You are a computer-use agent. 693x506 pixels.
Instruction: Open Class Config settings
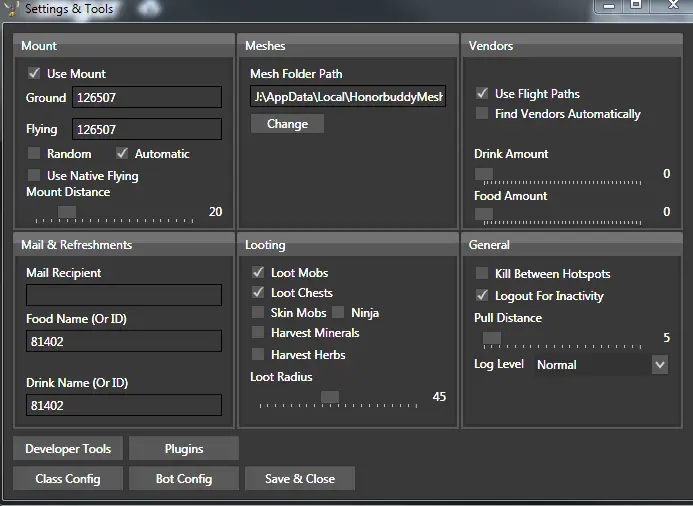[68, 479]
